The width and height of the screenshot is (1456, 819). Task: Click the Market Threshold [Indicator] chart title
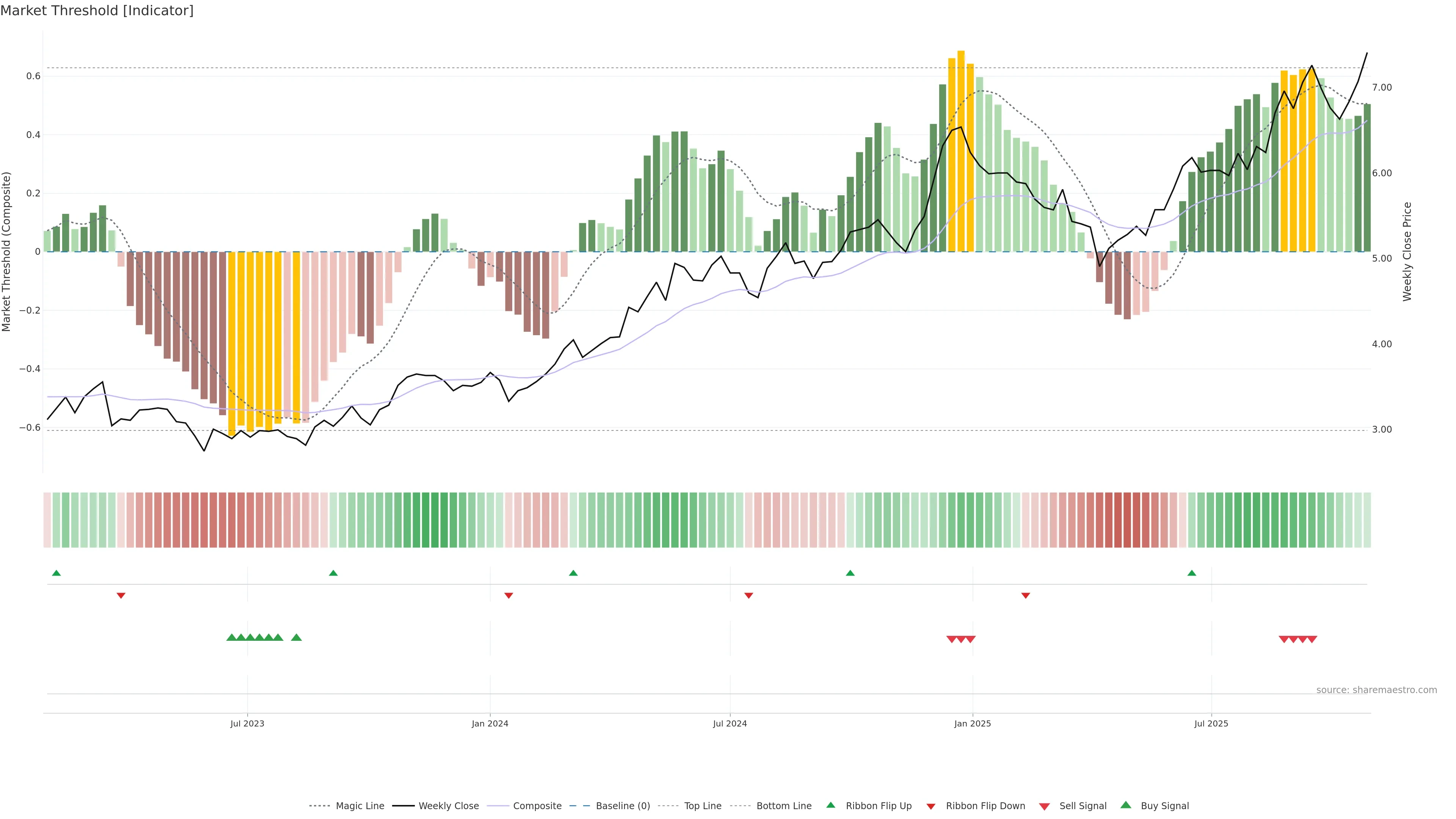(x=97, y=11)
